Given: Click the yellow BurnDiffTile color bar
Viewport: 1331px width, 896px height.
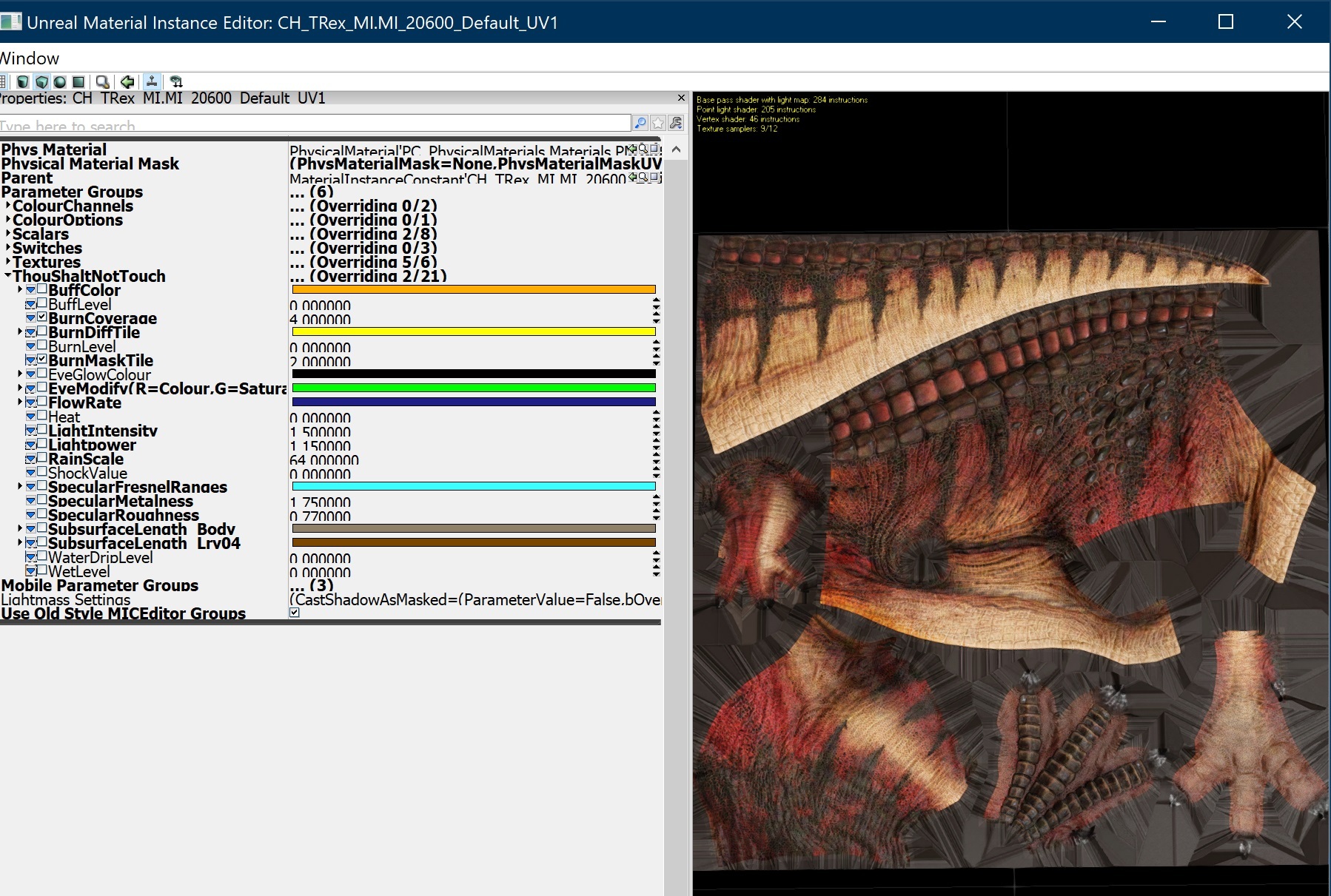Looking at the screenshot, I should (474, 331).
